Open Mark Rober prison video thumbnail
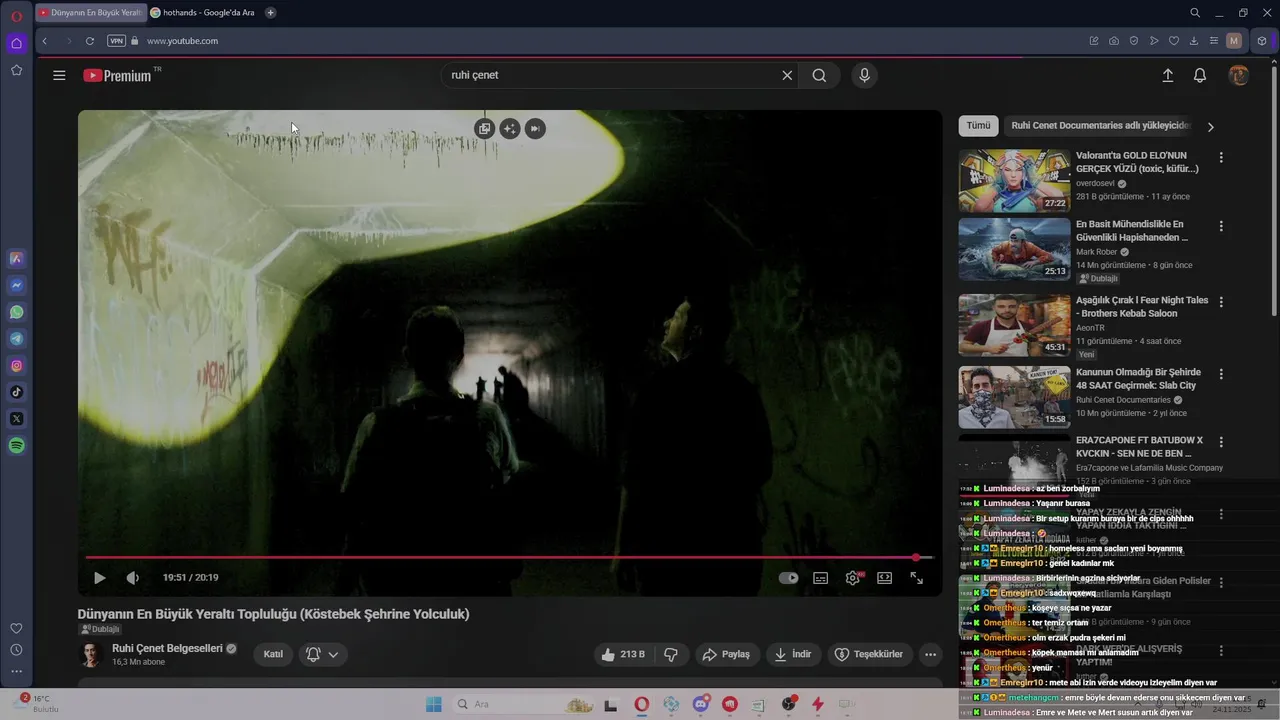This screenshot has width=1280, height=720. pyautogui.click(x=1014, y=250)
